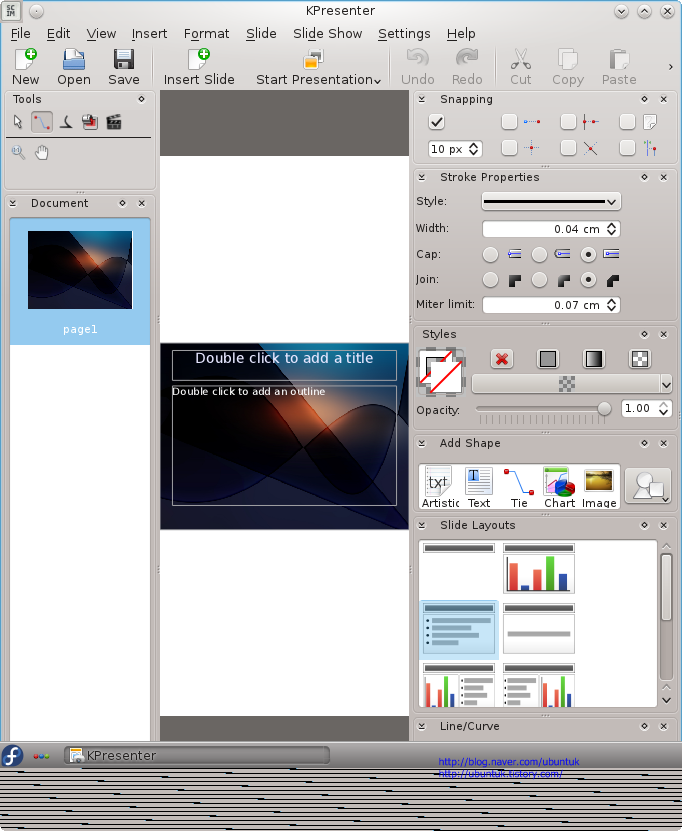682x831 pixels.
Task: Open a file using the Open icon
Action: 74,67
